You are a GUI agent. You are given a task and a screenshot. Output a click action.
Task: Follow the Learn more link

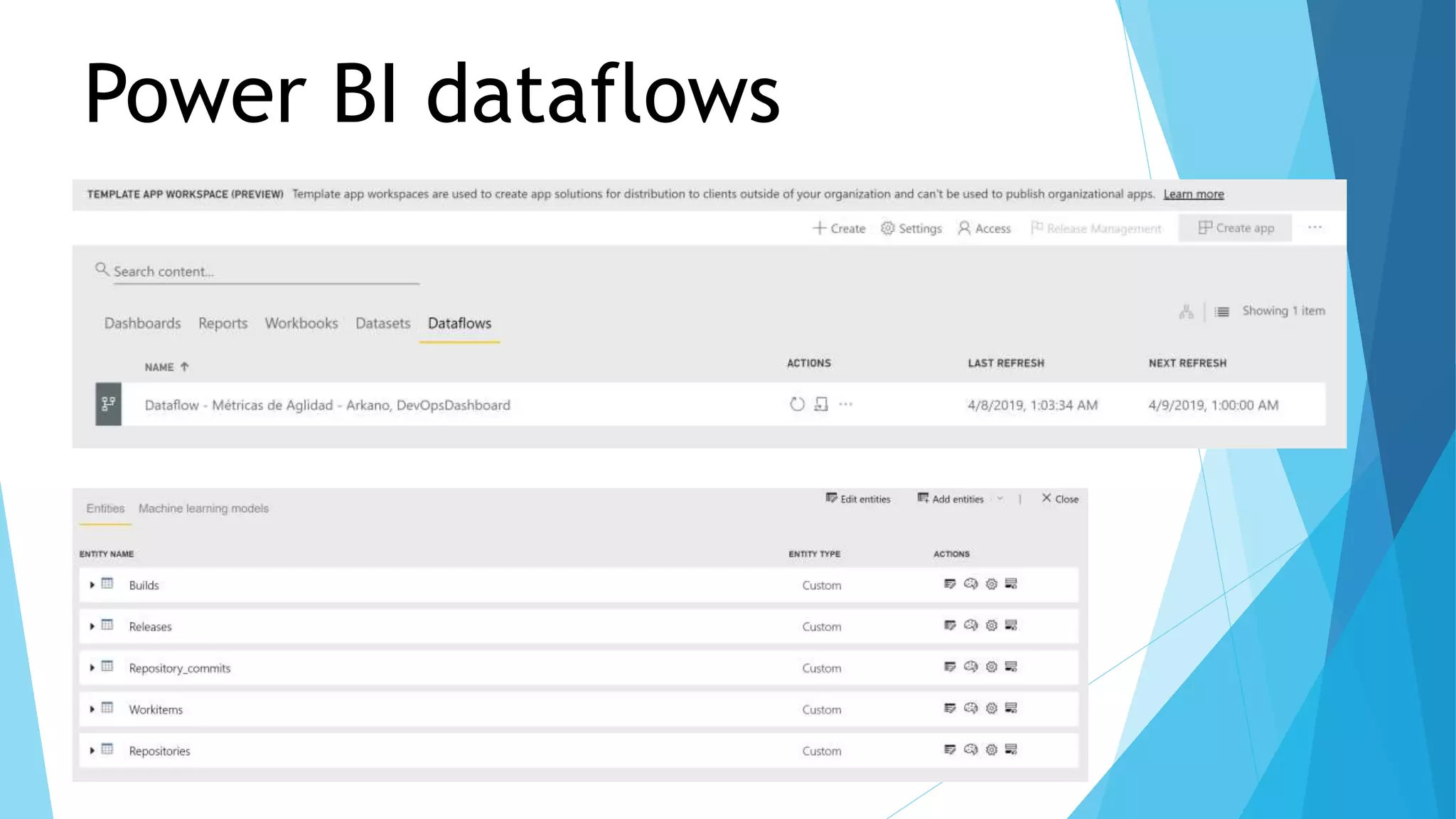tap(1193, 194)
